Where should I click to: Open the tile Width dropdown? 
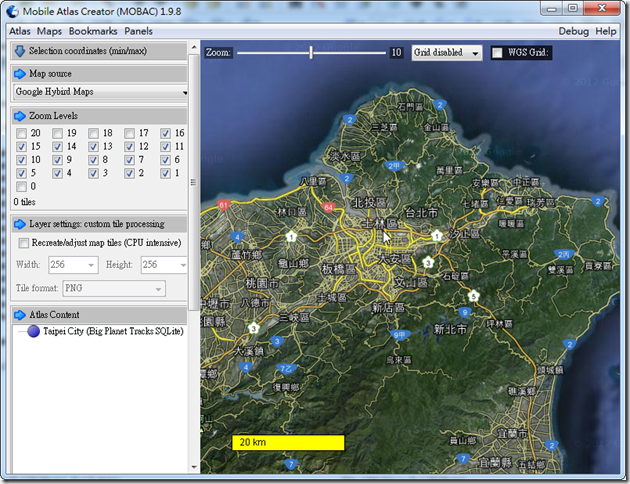tap(73, 265)
